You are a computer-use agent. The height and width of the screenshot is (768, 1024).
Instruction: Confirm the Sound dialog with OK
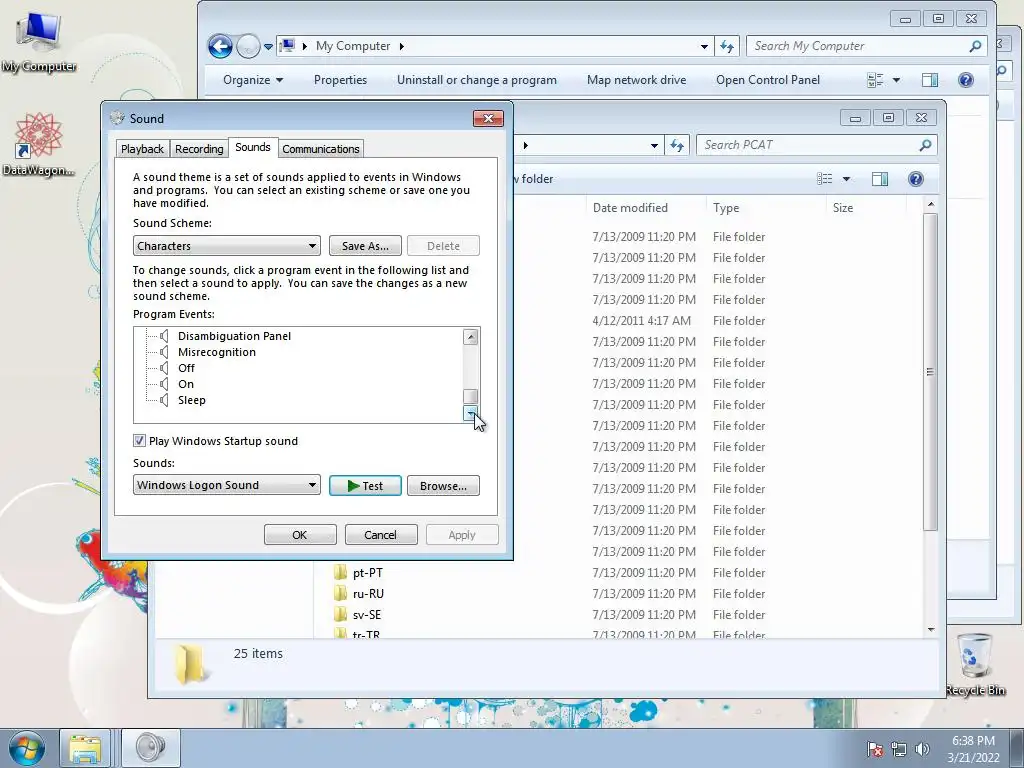point(300,535)
